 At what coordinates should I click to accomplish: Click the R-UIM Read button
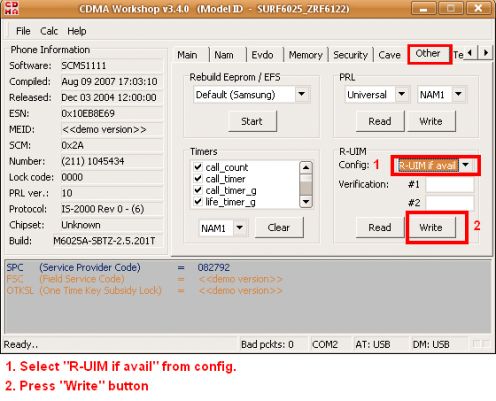[380, 227]
